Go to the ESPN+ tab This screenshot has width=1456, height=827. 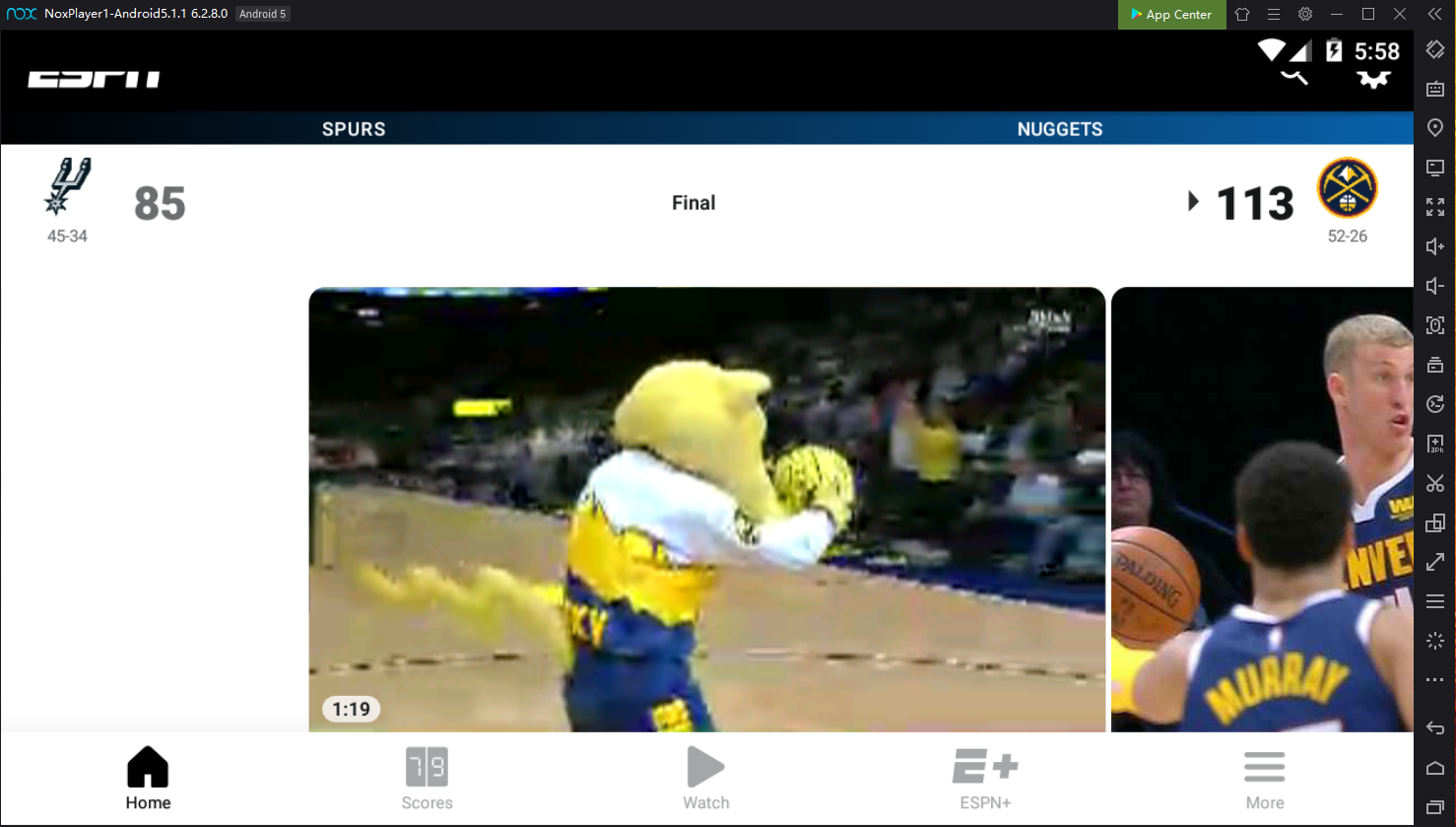[x=985, y=779]
